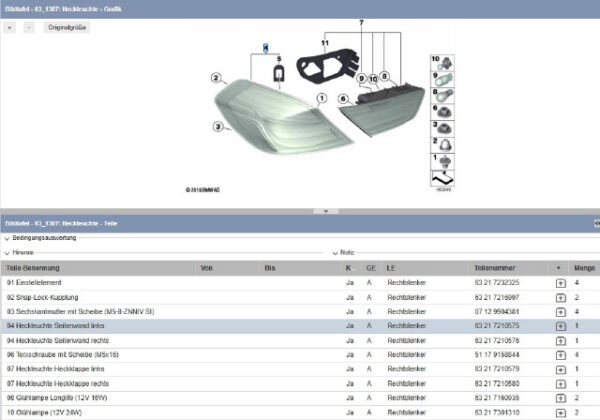Select thumbnail 10 bulb in side strip
This screenshot has height=420, width=600.
click(x=442, y=63)
